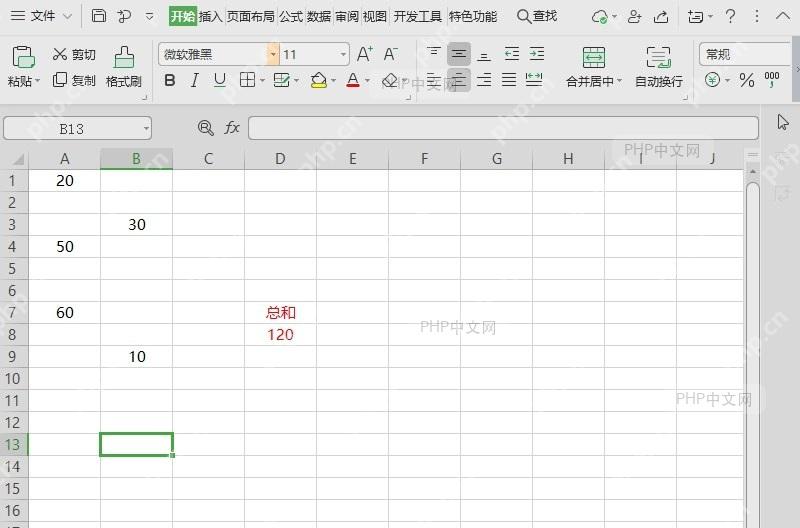Click the 合并居中 merge icon
This screenshot has width=800, height=528.
(593, 58)
